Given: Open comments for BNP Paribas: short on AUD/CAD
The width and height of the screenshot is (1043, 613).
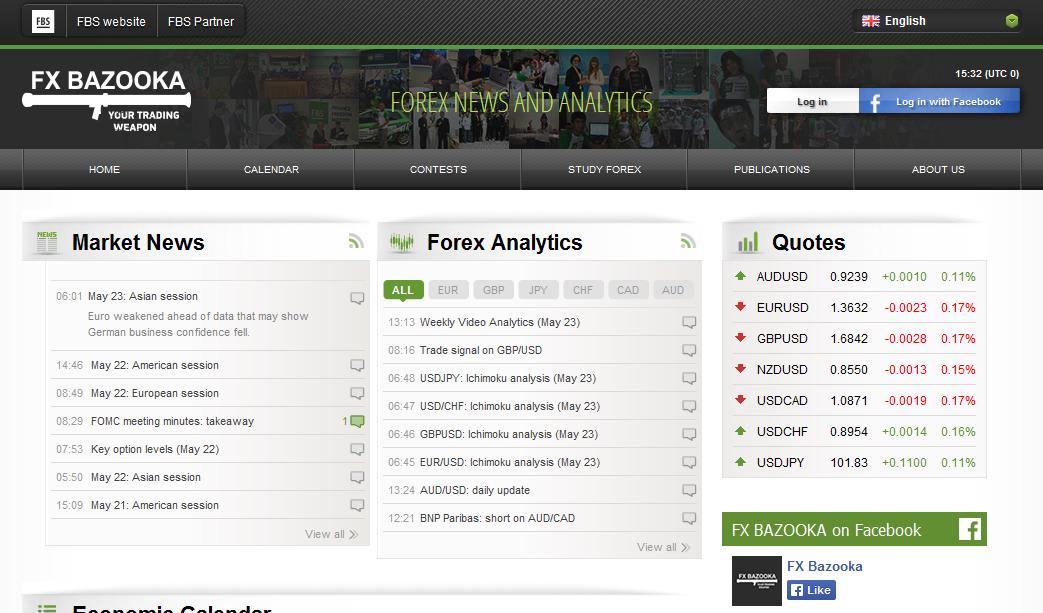Looking at the screenshot, I should coord(689,518).
